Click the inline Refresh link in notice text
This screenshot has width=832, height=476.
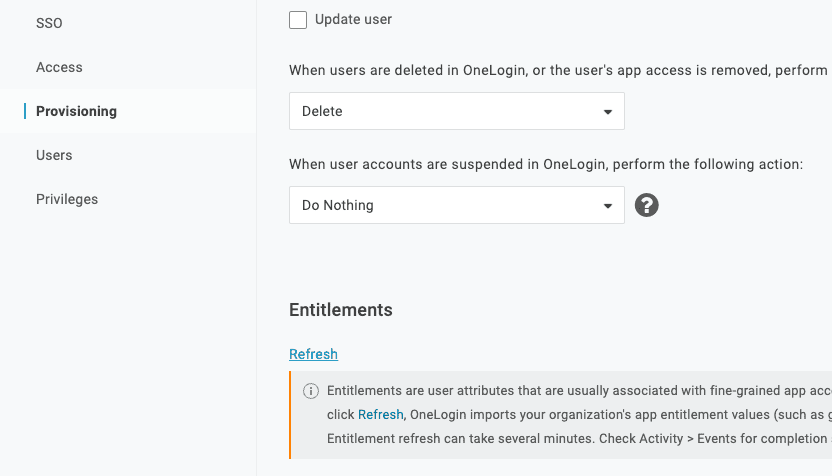(380, 415)
